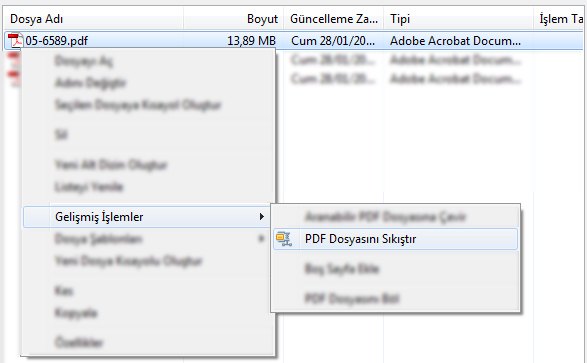Click the PDF icon of 05-6589.pdf

coord(15,40)
